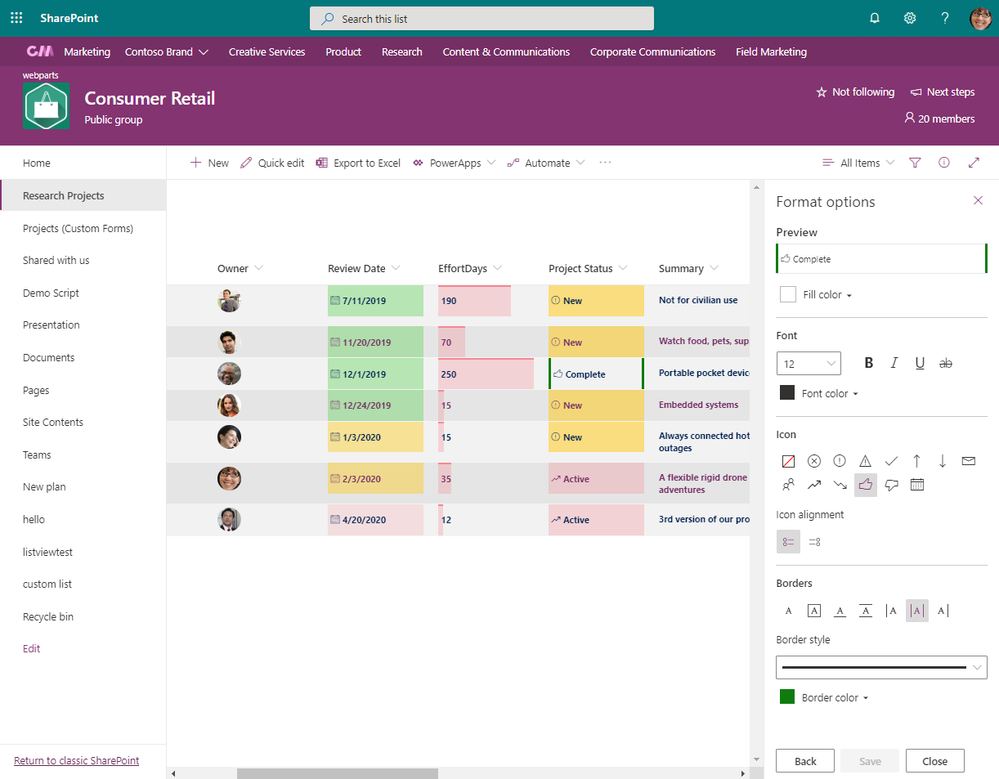Screen dimensions: 999x779
Task: Choose the circled exclamation icon
Action: [840, 461]
